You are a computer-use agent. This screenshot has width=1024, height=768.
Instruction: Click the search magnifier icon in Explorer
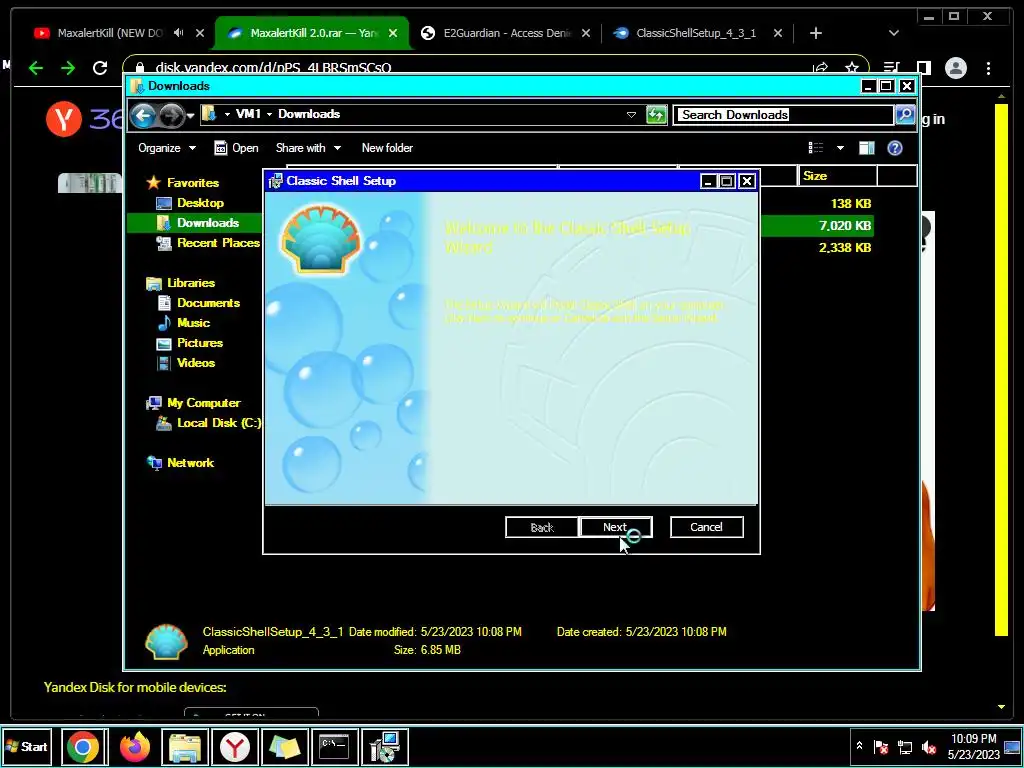click(904, 115)
